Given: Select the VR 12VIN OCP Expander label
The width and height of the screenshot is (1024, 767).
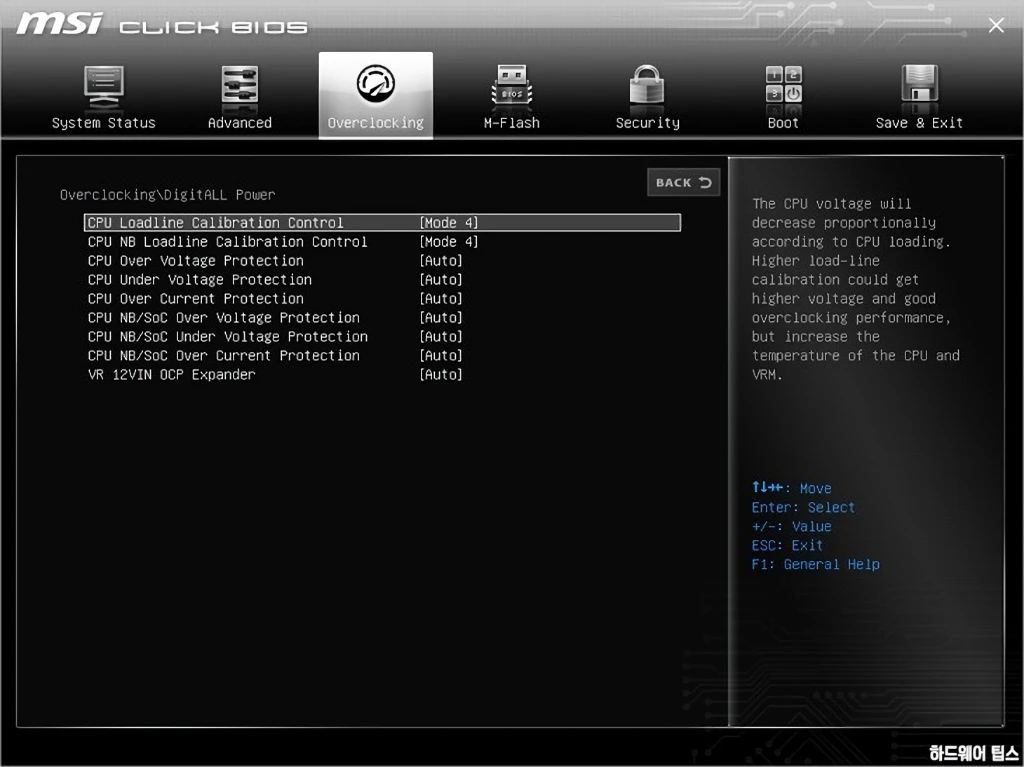Looking at the screenshot, I should [171, 374].
